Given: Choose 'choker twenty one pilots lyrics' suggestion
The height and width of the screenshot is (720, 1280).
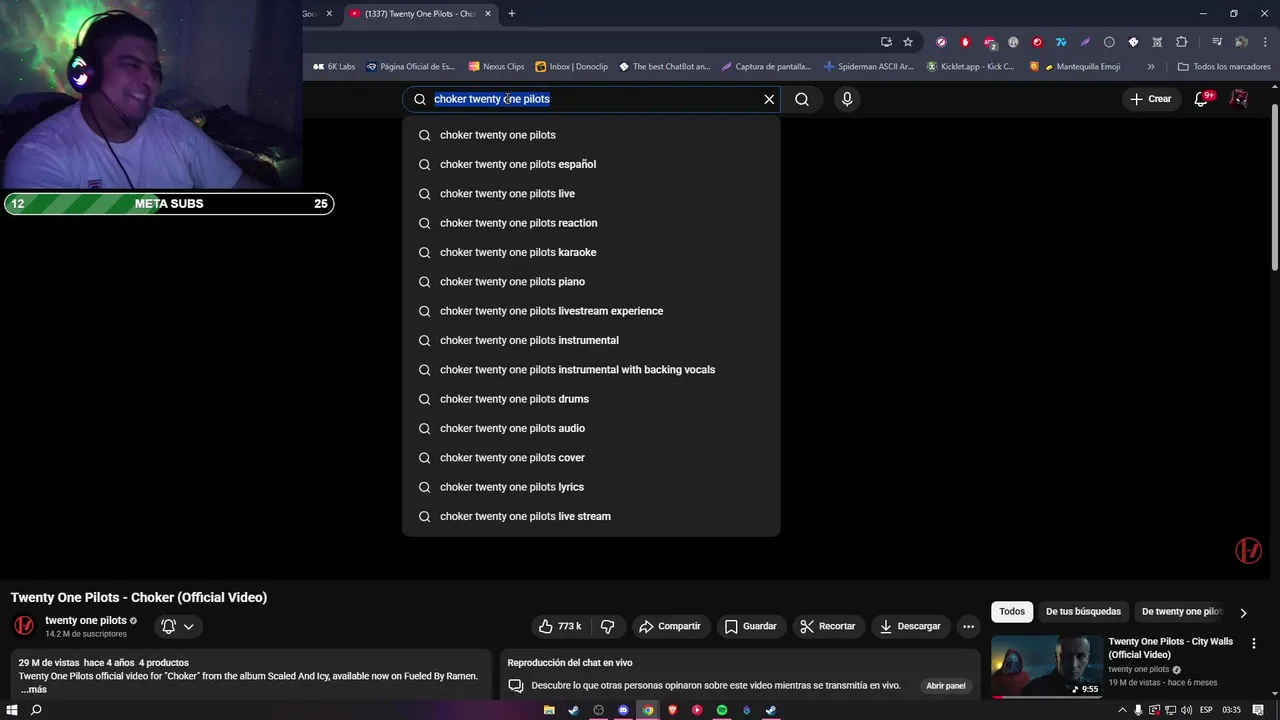Looking at the screenshot, I should (x=591, y=487).
